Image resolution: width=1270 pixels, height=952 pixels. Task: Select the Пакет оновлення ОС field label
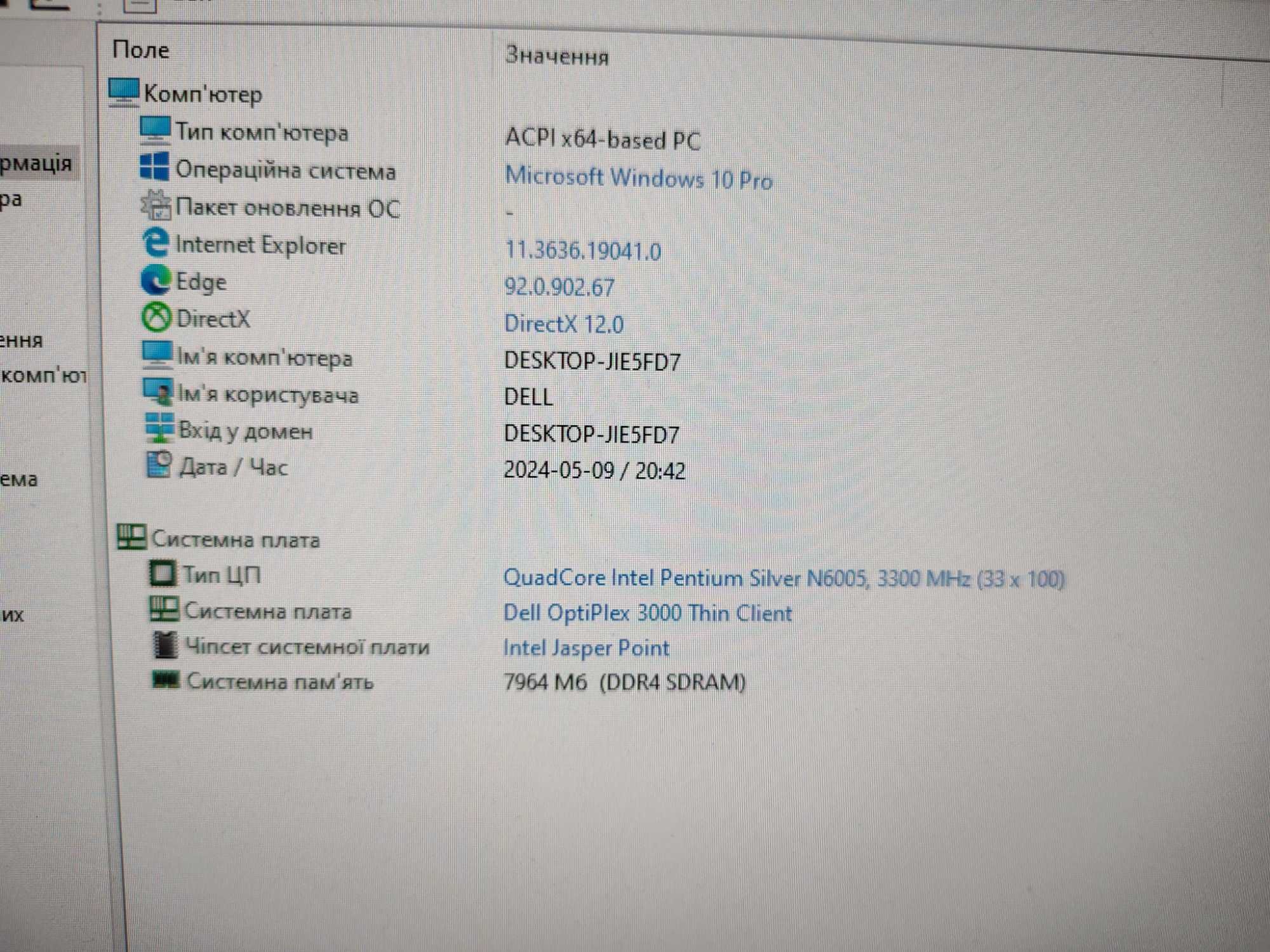[x=288, y=208]
